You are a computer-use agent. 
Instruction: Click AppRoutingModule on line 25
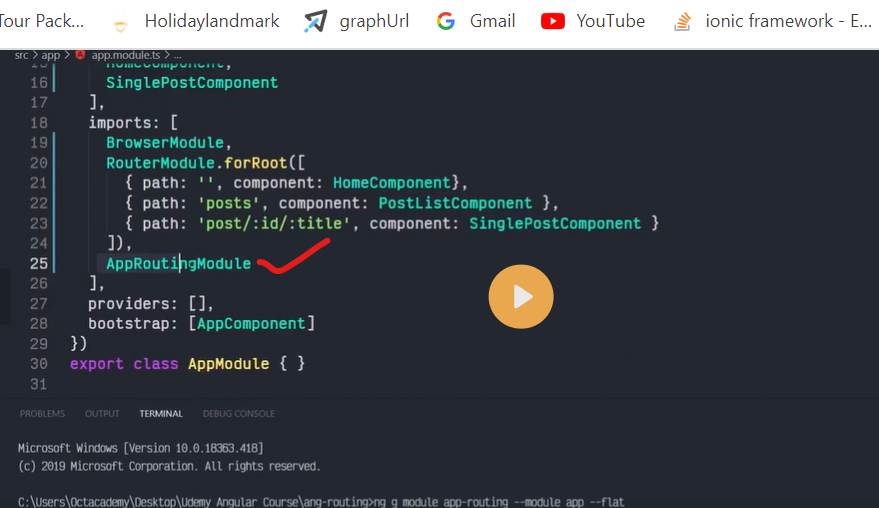click(x=179, y=263)
